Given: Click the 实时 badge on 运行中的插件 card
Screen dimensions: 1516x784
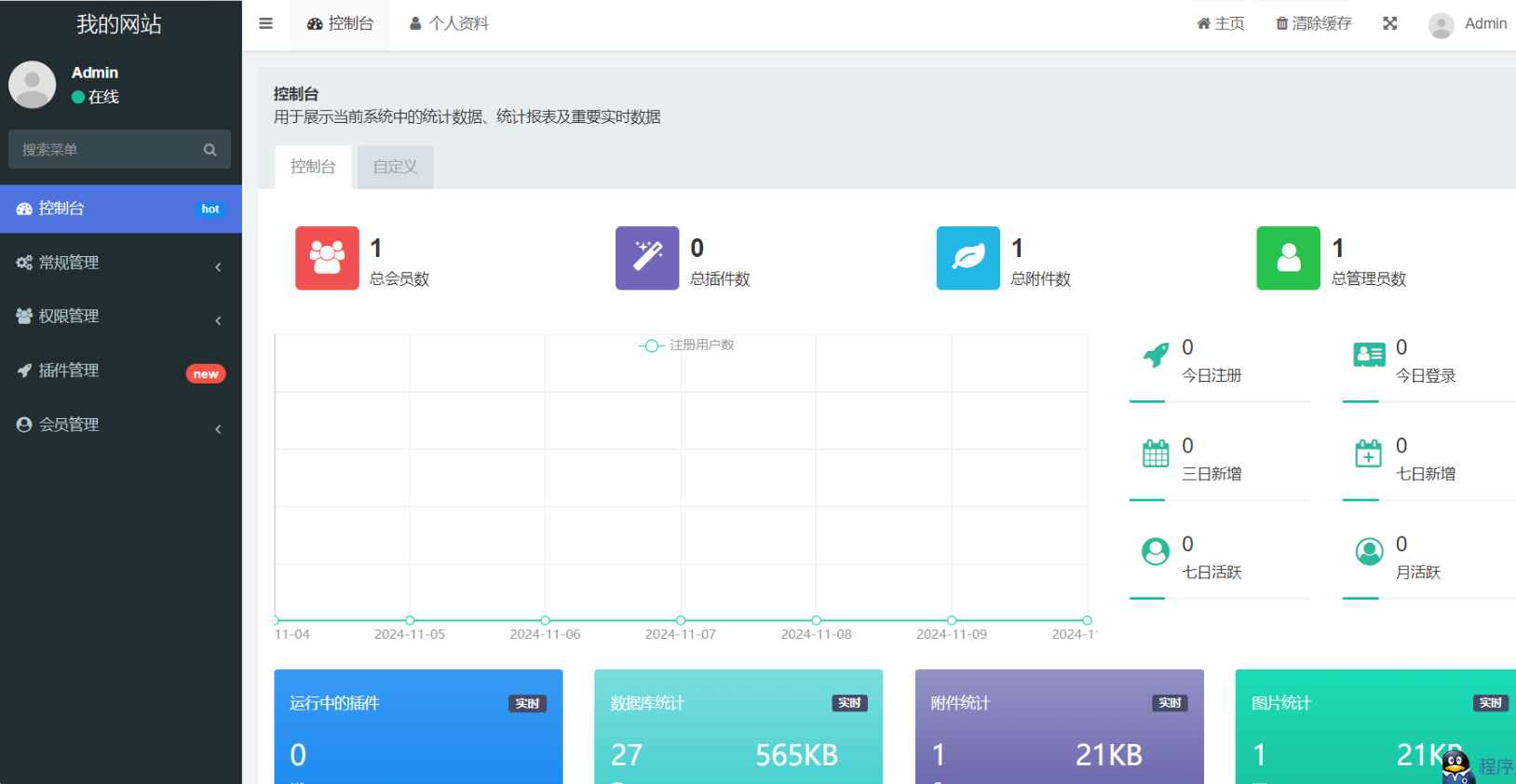Looking at the screenshot, I should 528,703.
